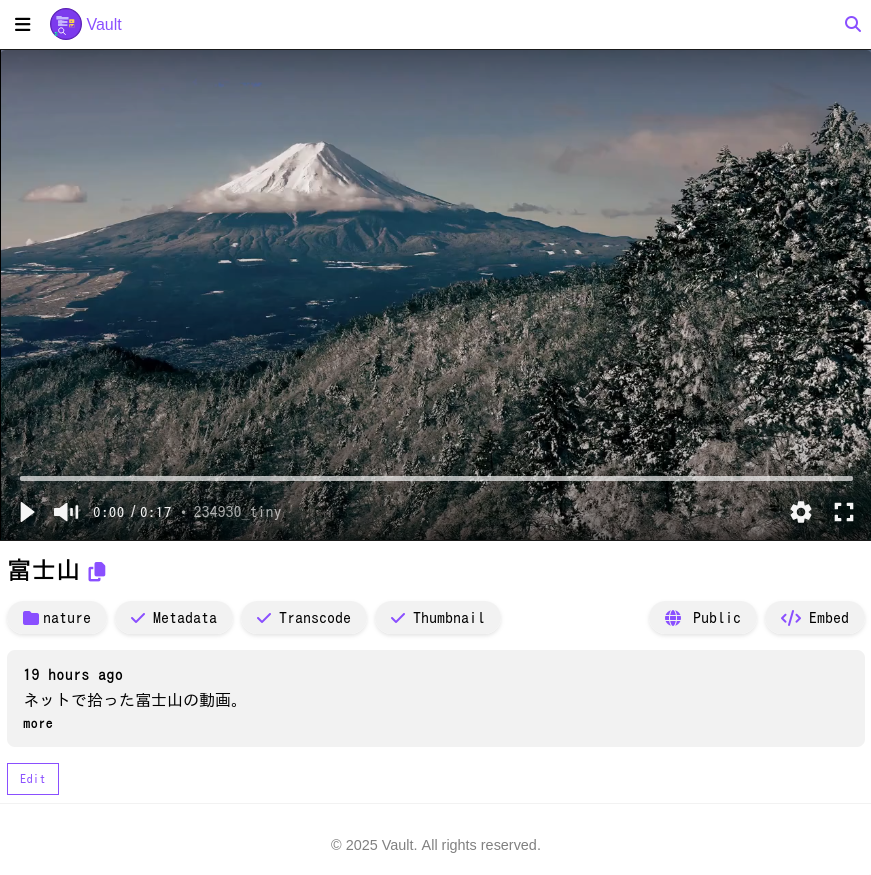Image resolution: width=871 pixels, height=875 pixels.
Task: Click the Vault logo icon
Action: pos(66,24)
